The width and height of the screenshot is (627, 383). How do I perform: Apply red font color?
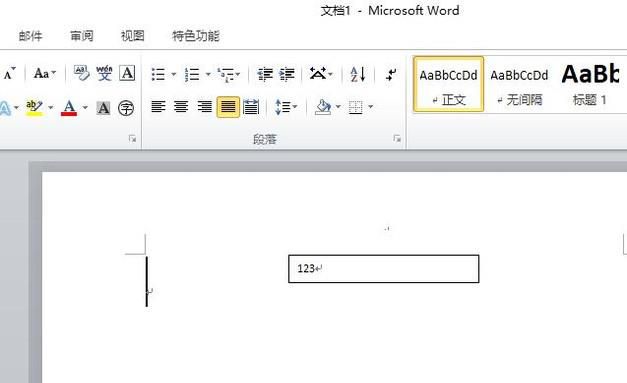click(x=69, y=108)
